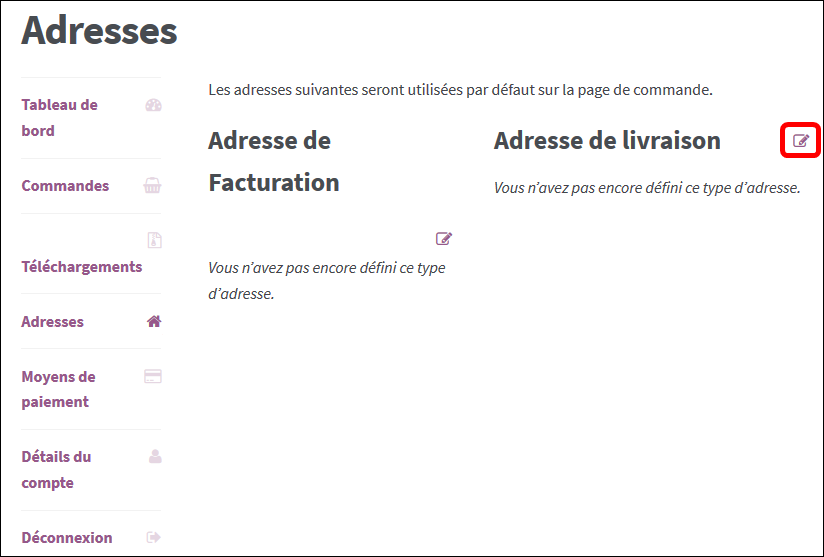Open the Téléchargements menu entry
Screen dimensions: 824x557
click(x=81, y=266)
